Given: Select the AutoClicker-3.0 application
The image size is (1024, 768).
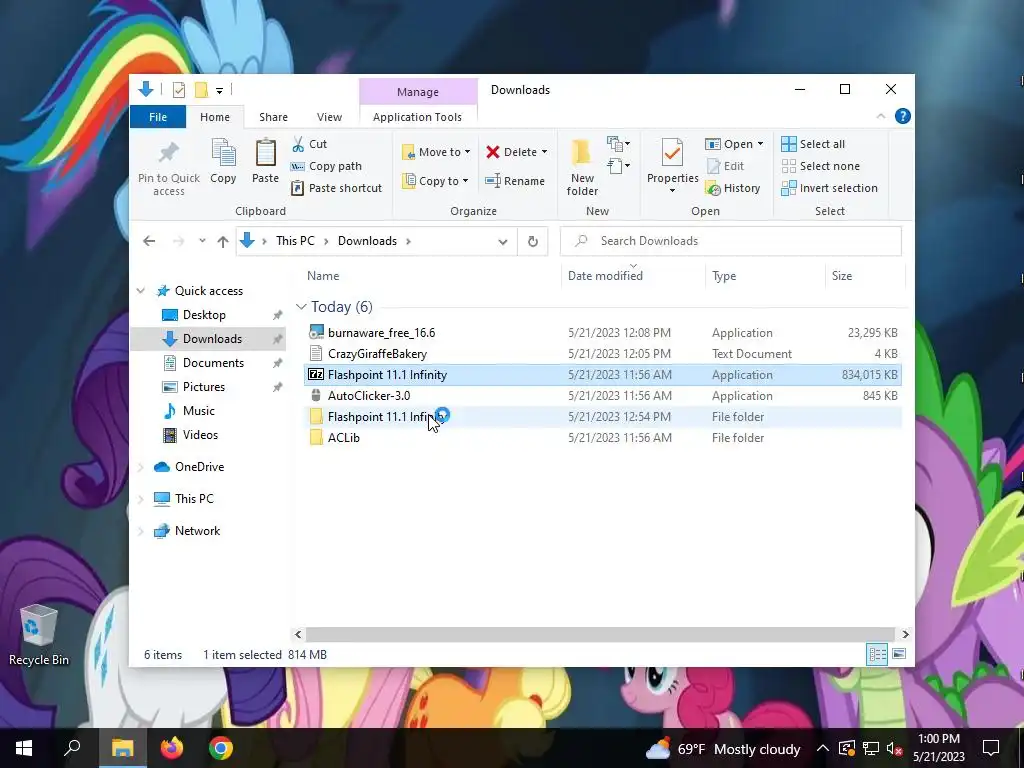Looking at the screenshot, I should [603, 396].
